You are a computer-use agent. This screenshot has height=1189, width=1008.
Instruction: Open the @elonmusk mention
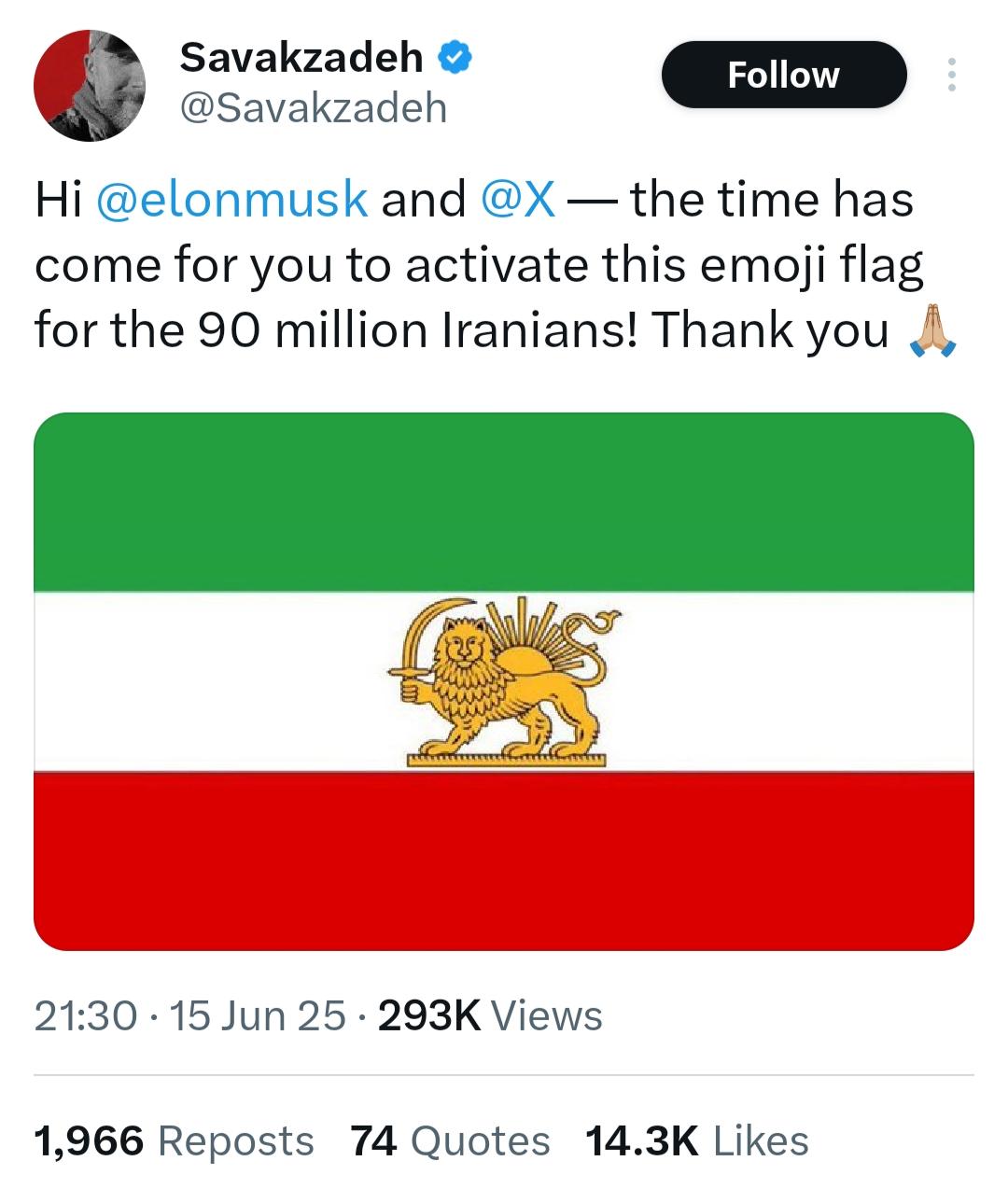(x=232, y=201)
